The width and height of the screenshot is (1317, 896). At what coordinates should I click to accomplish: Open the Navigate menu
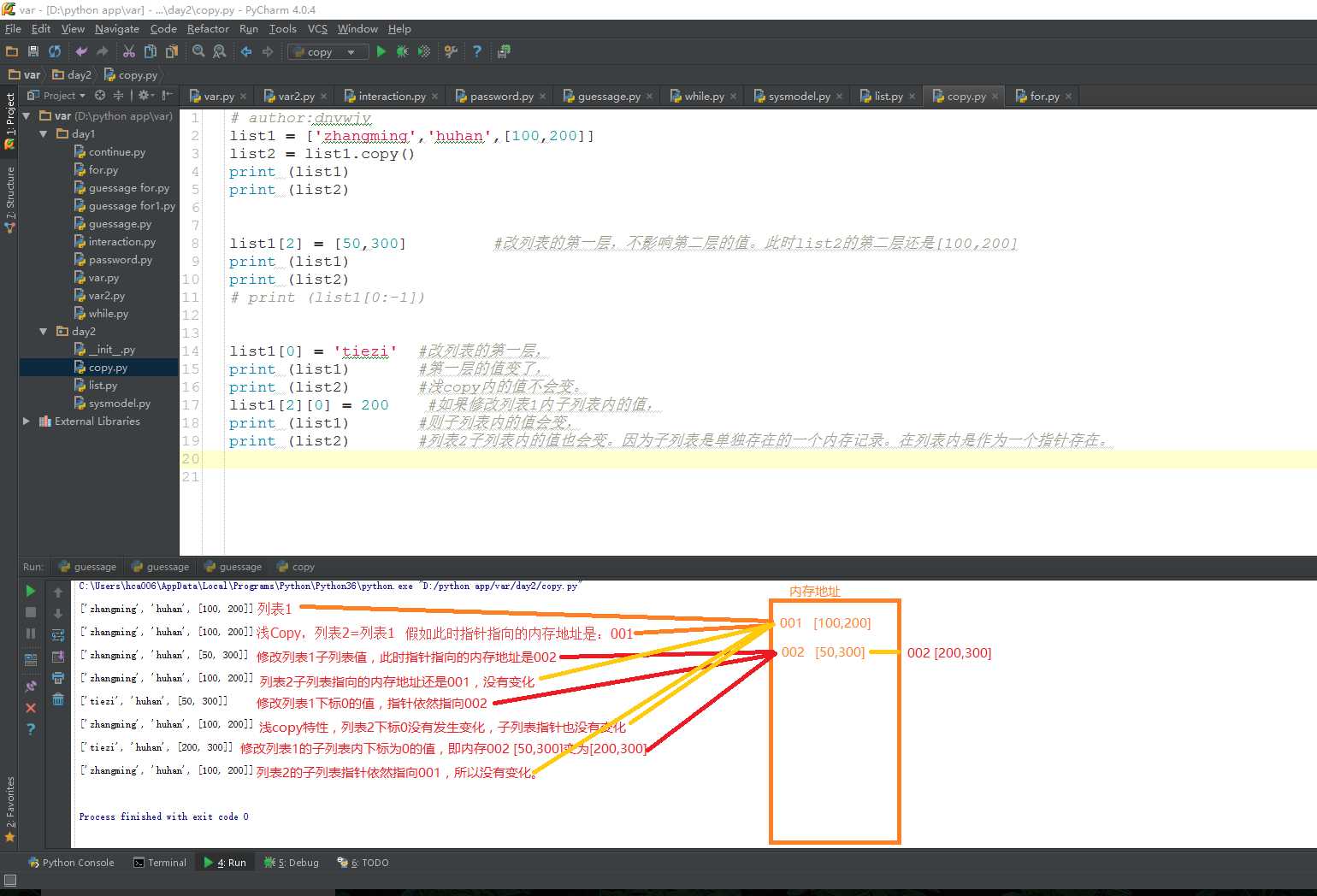(x=117, y=28)
